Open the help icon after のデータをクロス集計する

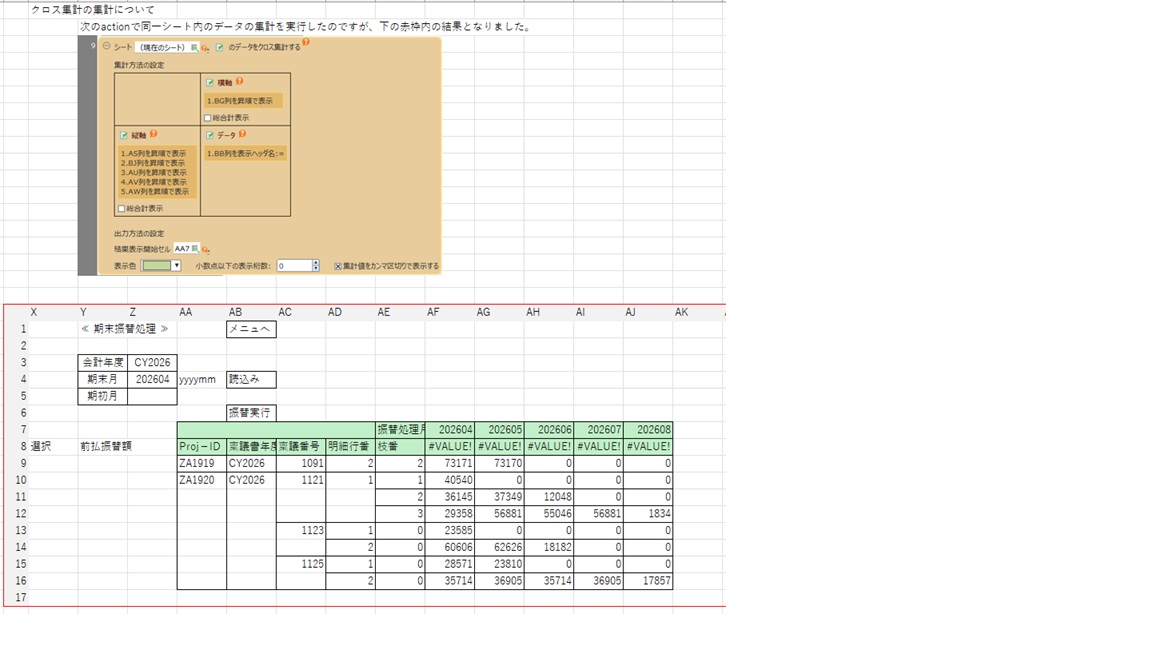point(306,43)
